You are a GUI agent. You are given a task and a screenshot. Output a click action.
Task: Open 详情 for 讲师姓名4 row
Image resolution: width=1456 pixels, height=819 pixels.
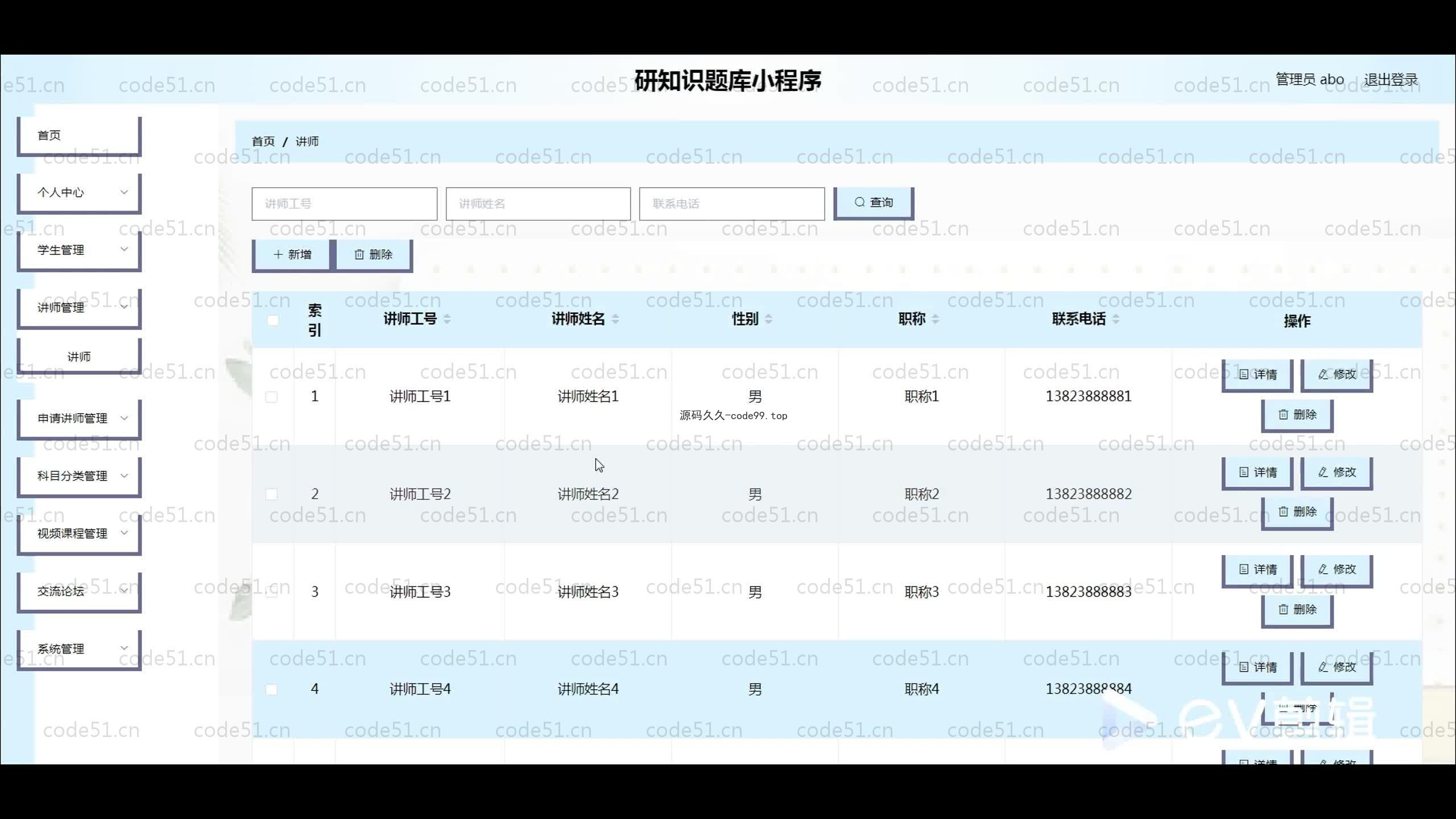tap(1258, 667)
